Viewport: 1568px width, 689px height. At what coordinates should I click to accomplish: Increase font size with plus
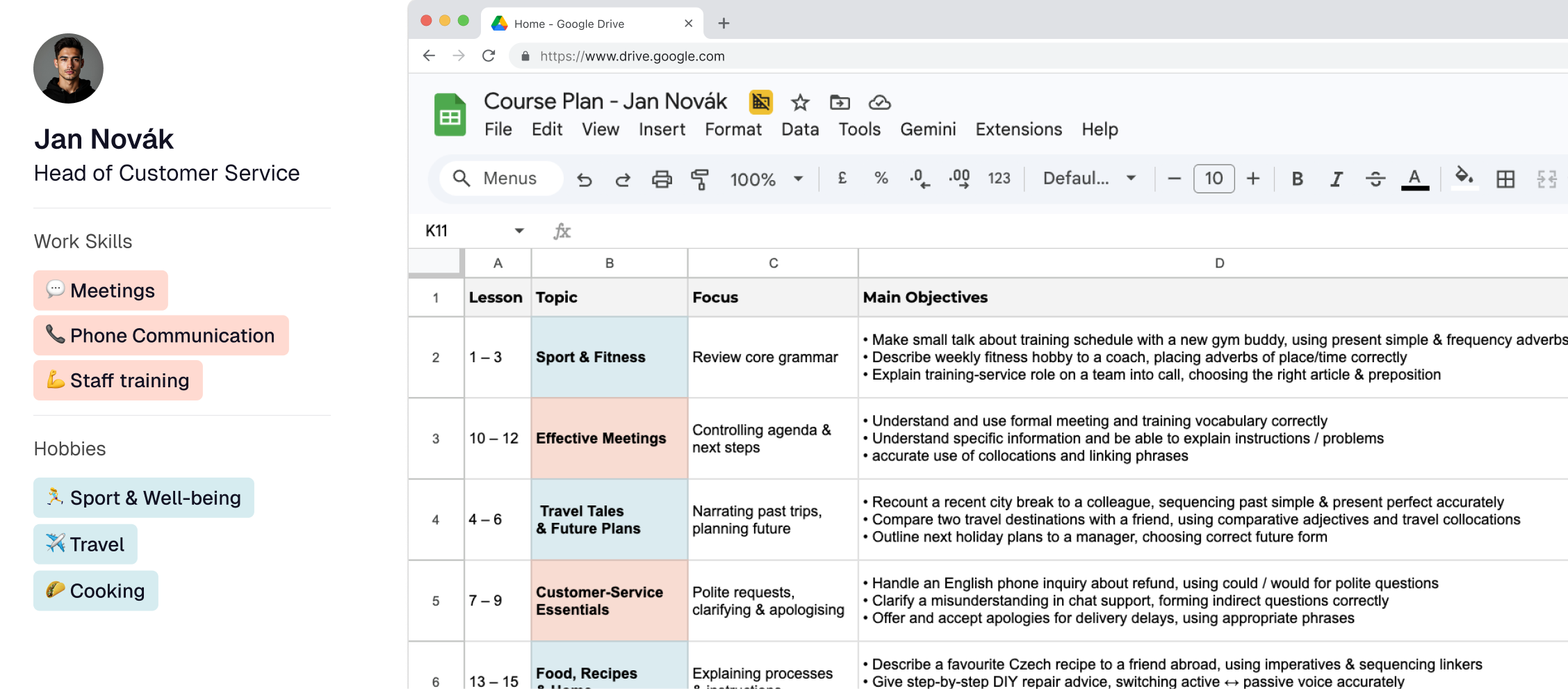[x=1253, y=179]
